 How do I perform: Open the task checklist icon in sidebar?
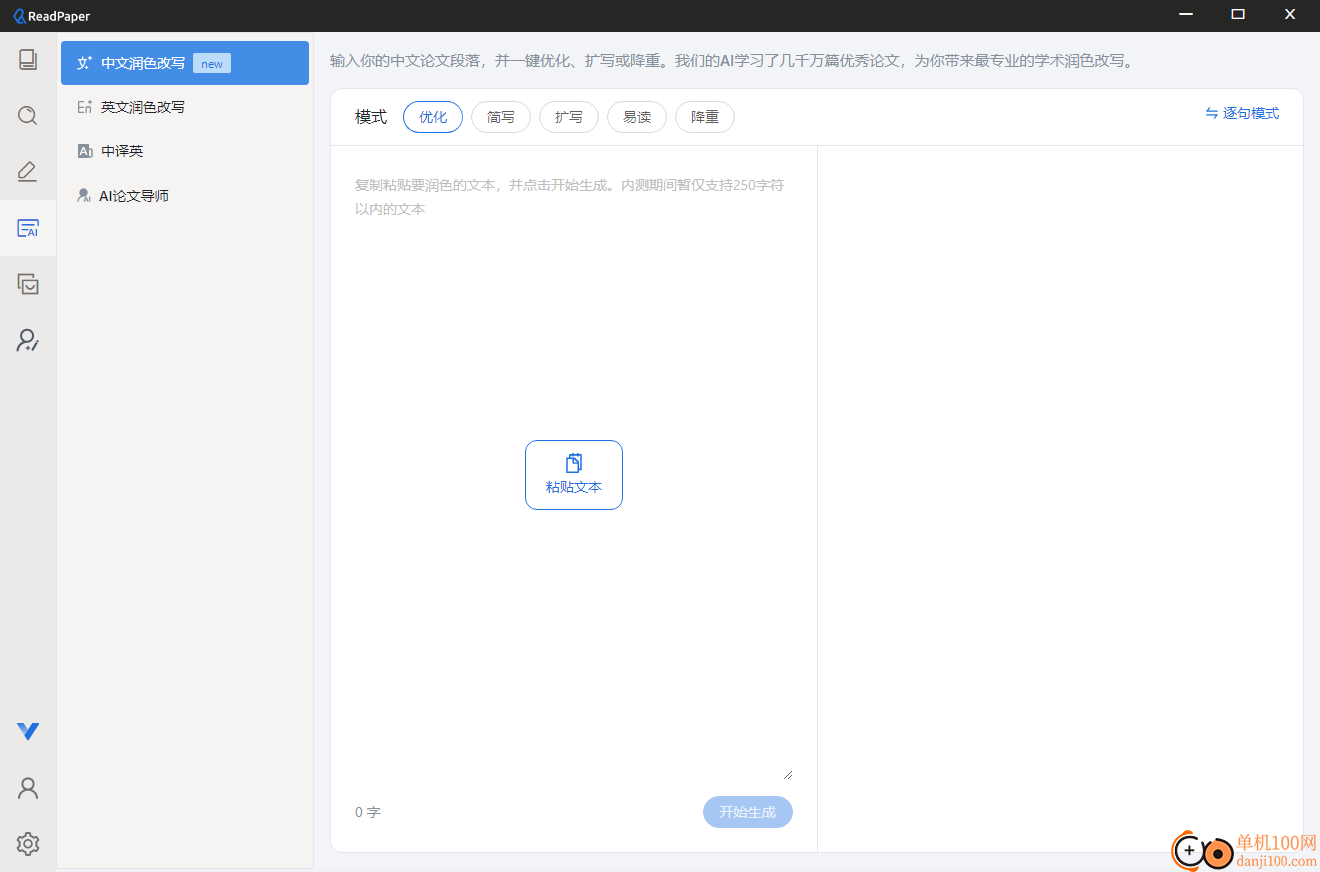[28, 284]
